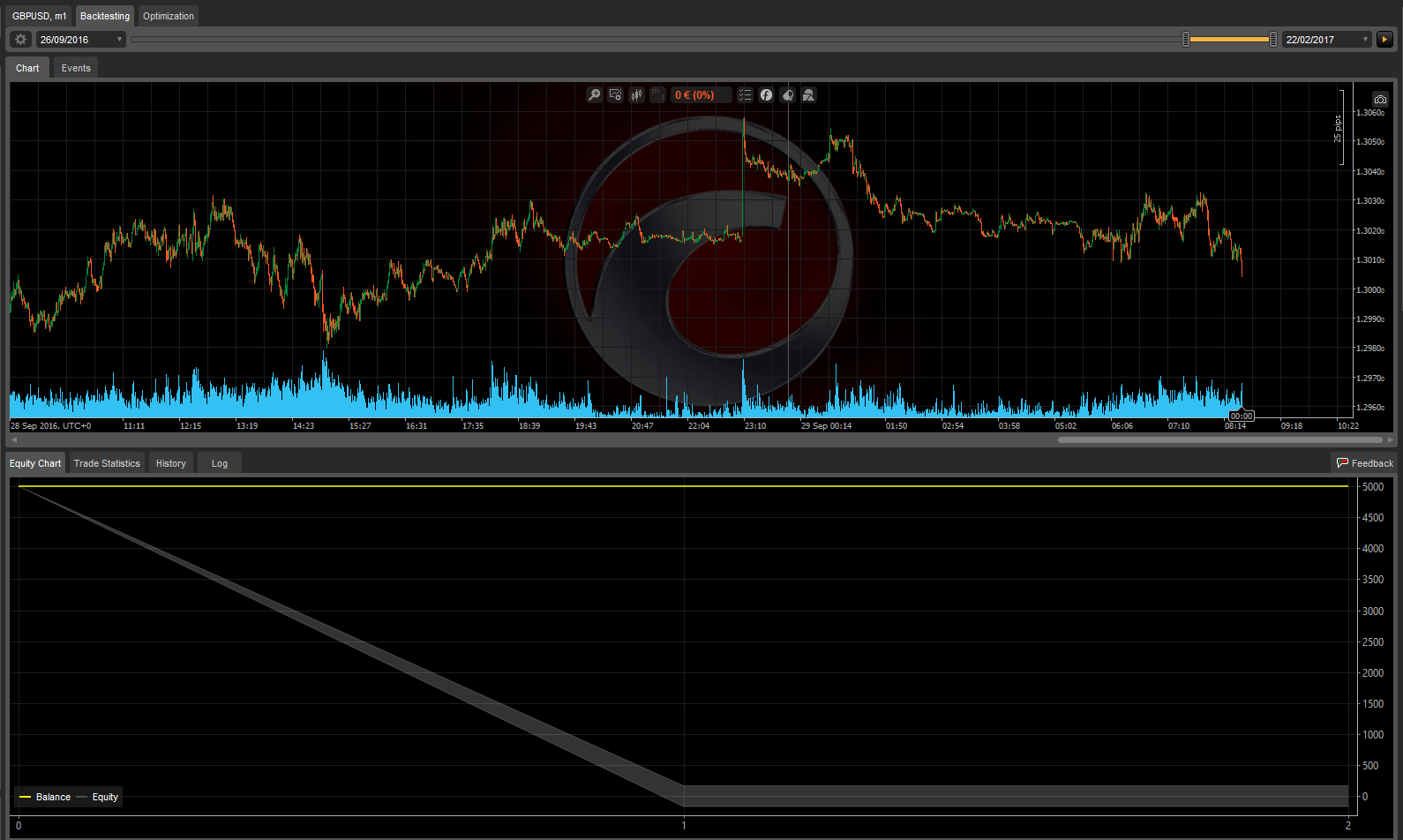The image size is (1403, 840).
Task: Start backtest with the play button
Action: click(x=1384, y=40)
